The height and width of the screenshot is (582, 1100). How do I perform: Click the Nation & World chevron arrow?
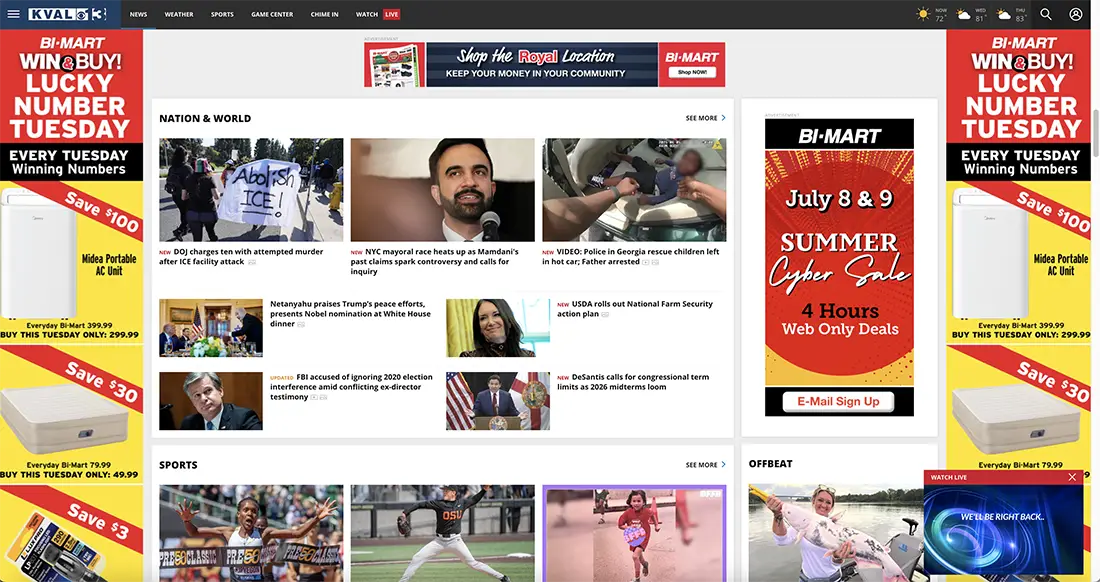click(723, 118)
